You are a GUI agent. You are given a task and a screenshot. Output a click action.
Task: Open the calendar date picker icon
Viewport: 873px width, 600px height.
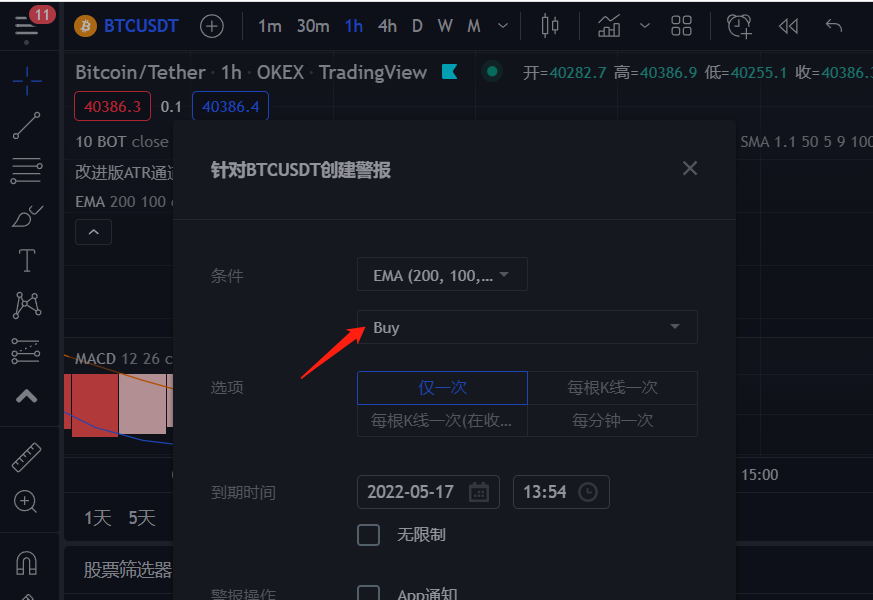pos(479,492)
